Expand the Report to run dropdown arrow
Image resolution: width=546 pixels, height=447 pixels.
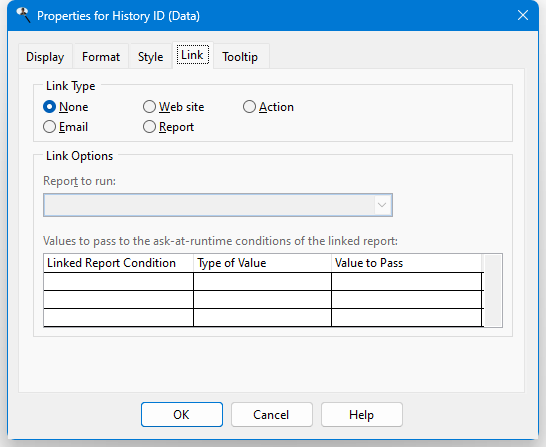point(382,205)
